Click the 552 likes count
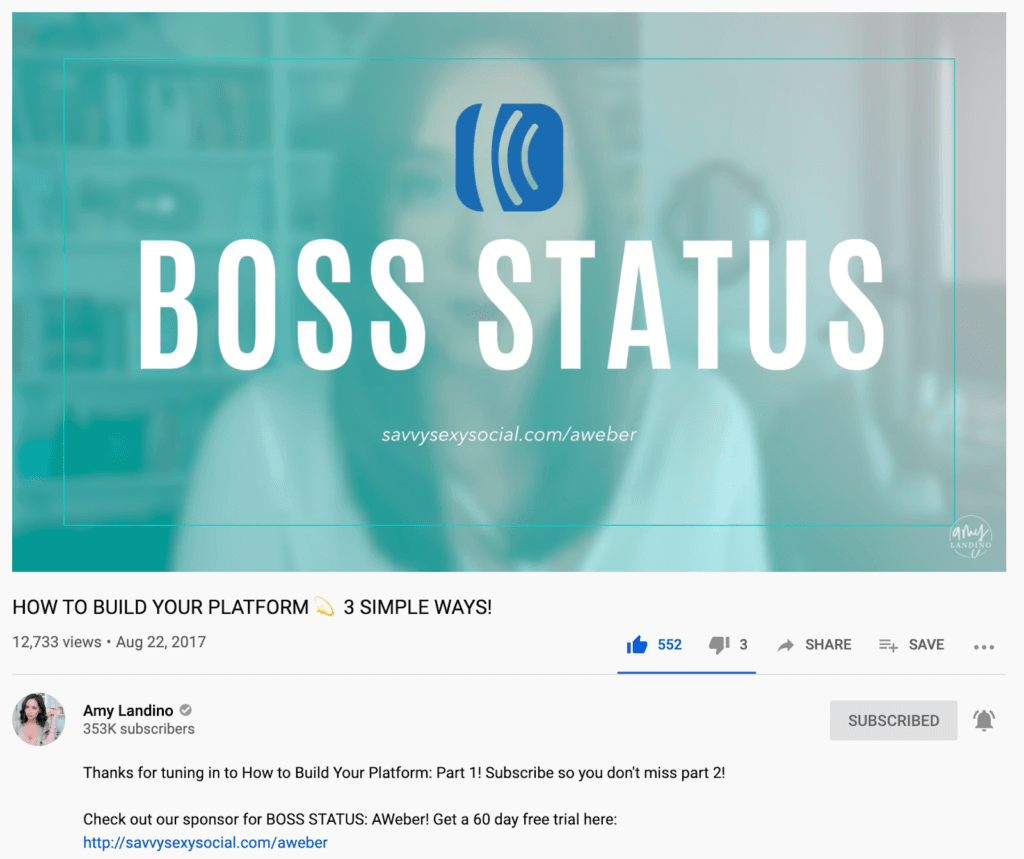The height and width of the screenshot is (859, 1024). point(669,645)
